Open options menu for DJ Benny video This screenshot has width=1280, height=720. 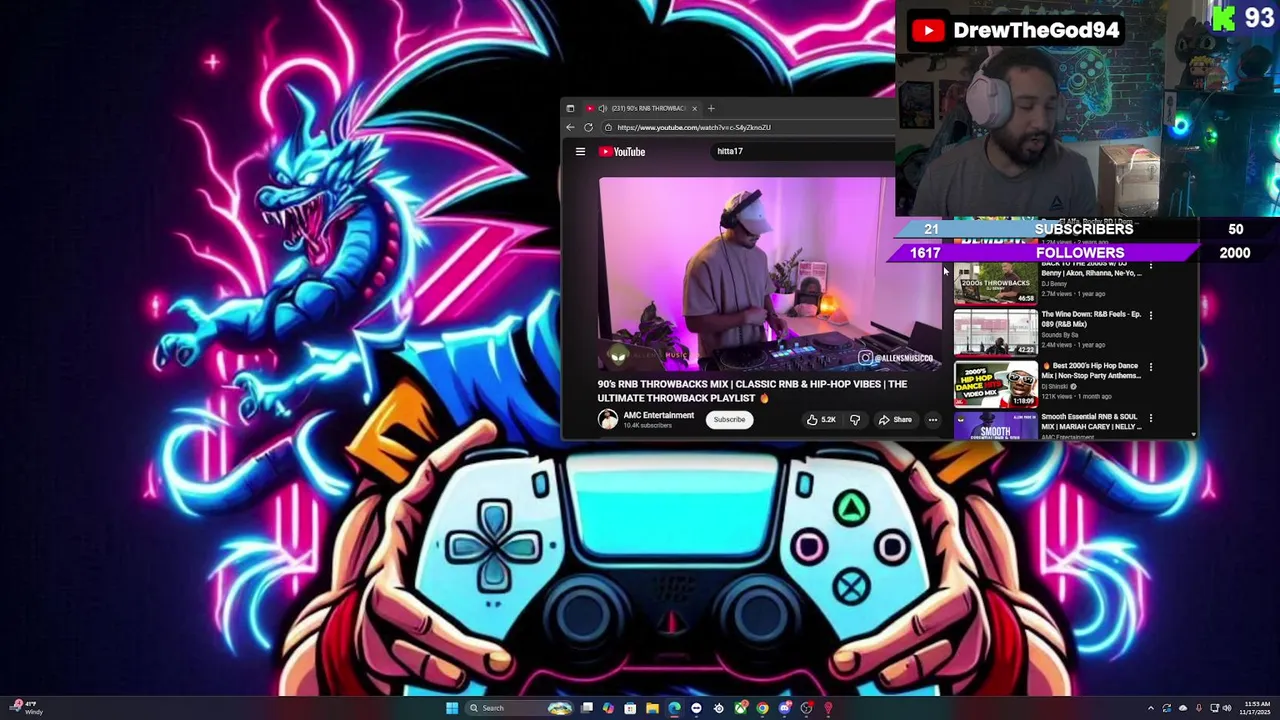pyautogui.click(x=1151, y=266)
